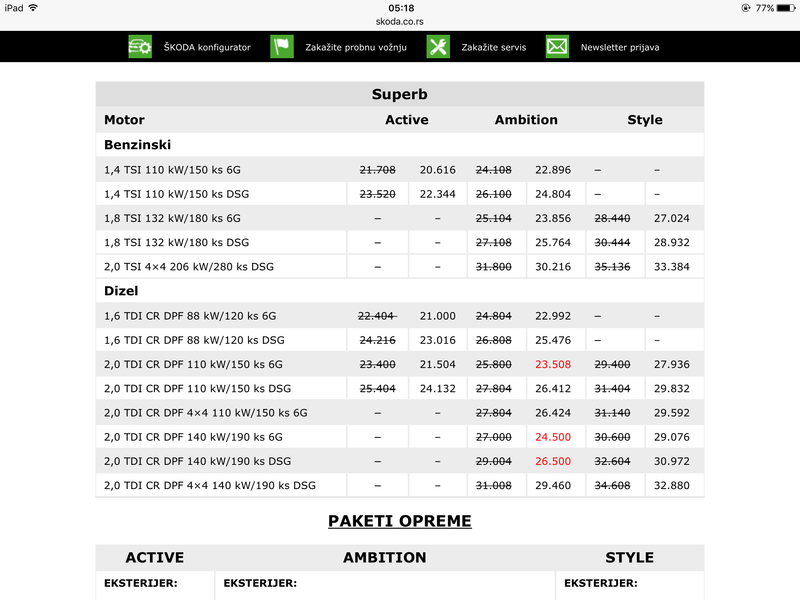The width and height of the screenshot is (800, 600).
Task: Click the price 22.344
Action: point(438,194)
